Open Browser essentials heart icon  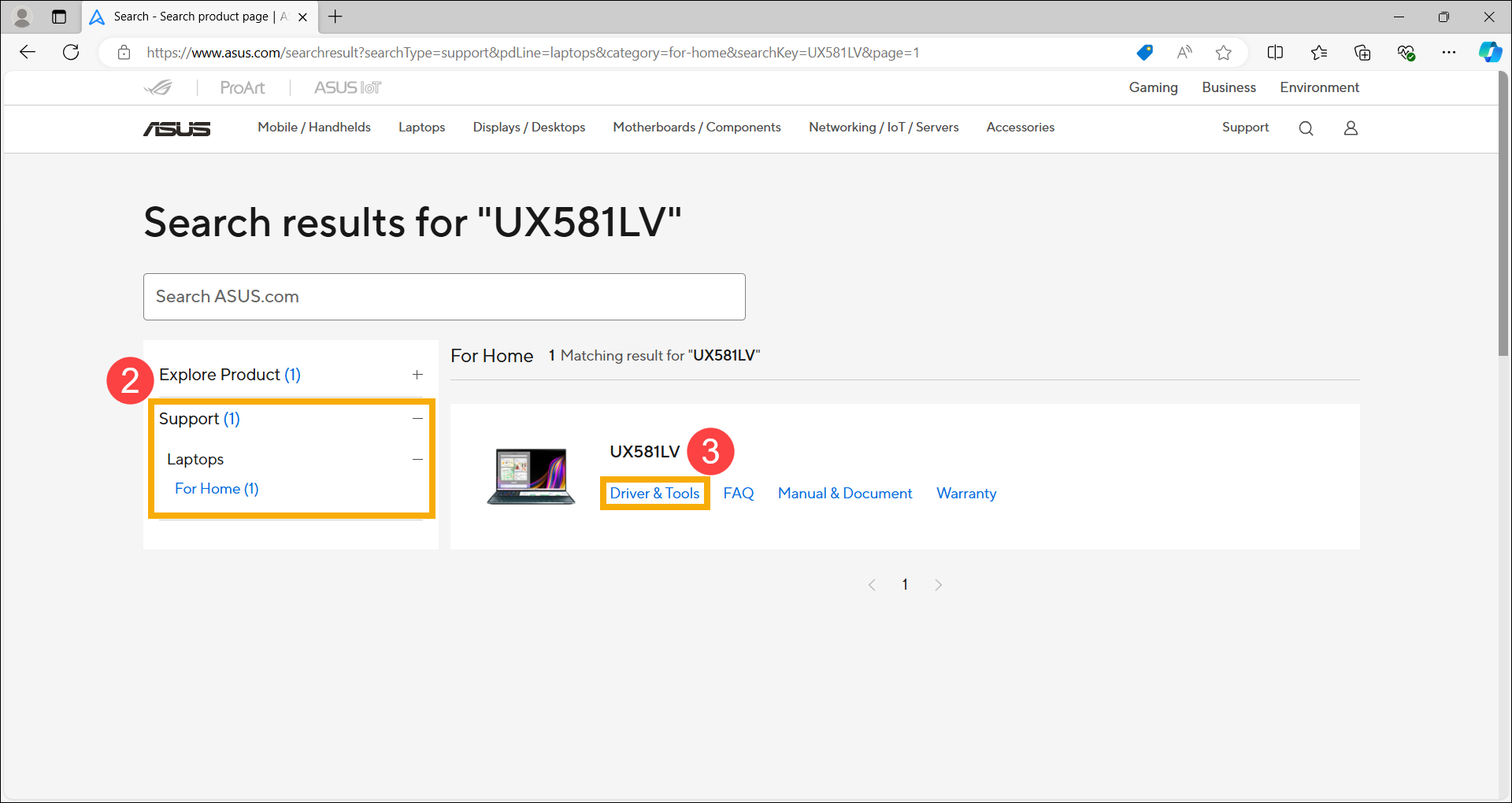click(1406, 53)
